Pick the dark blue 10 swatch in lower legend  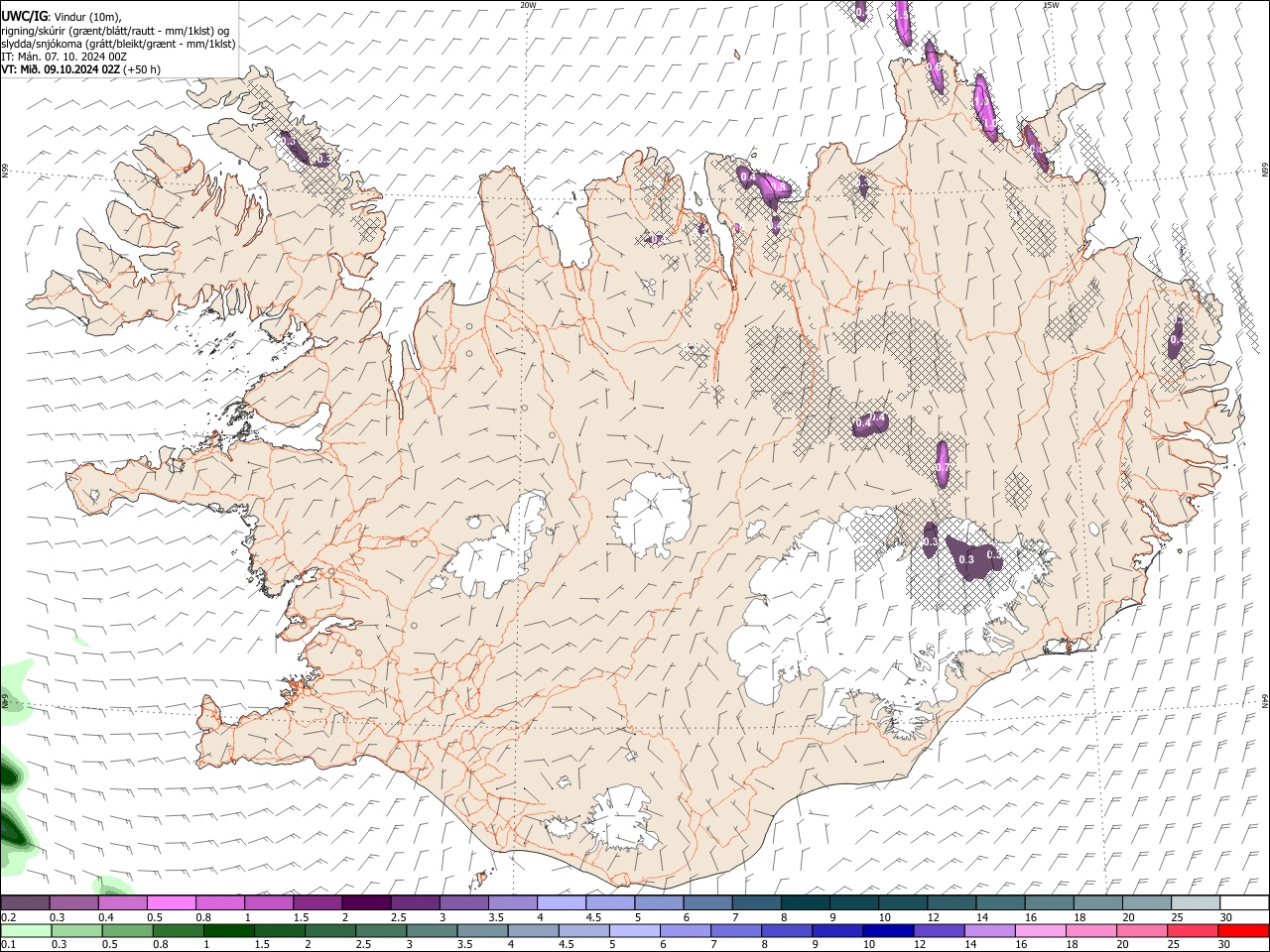[x=887, y=930]
